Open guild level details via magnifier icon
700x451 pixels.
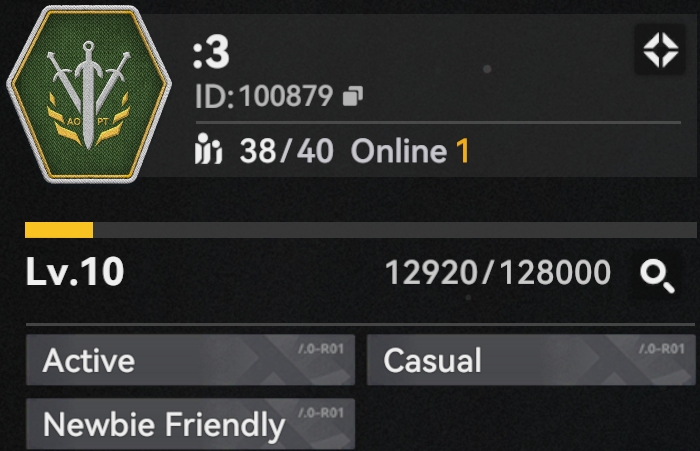coord(657,276)
